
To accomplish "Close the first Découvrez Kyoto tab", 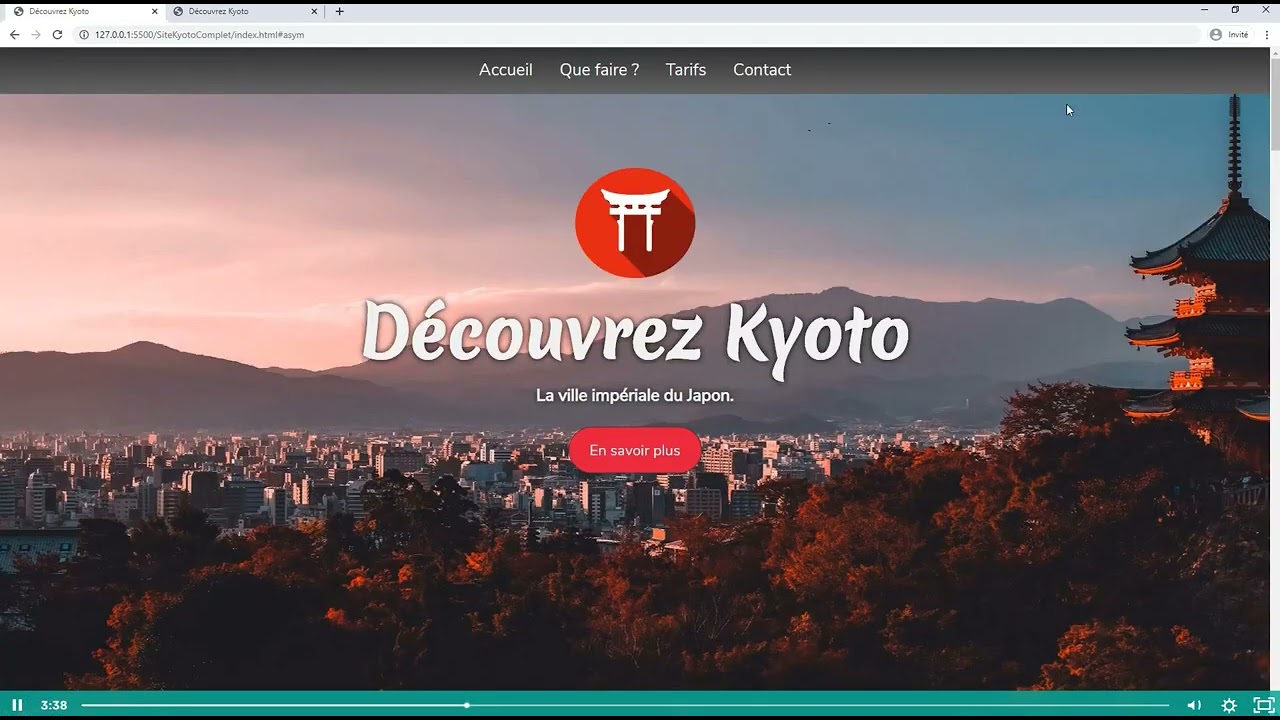I will [154, 11].
